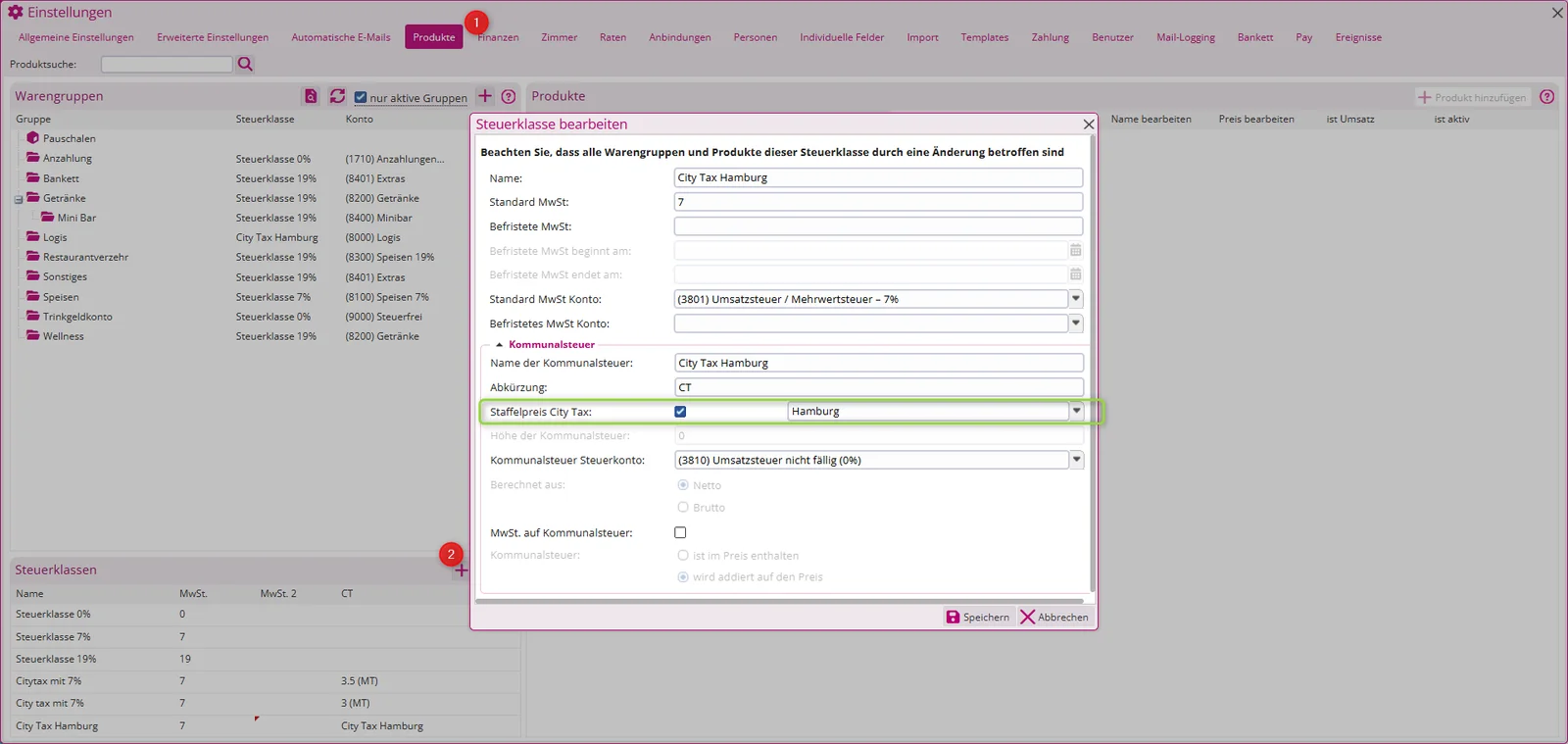
Task: Click the Warengruppen document search icon
Action: click(311, 96)
